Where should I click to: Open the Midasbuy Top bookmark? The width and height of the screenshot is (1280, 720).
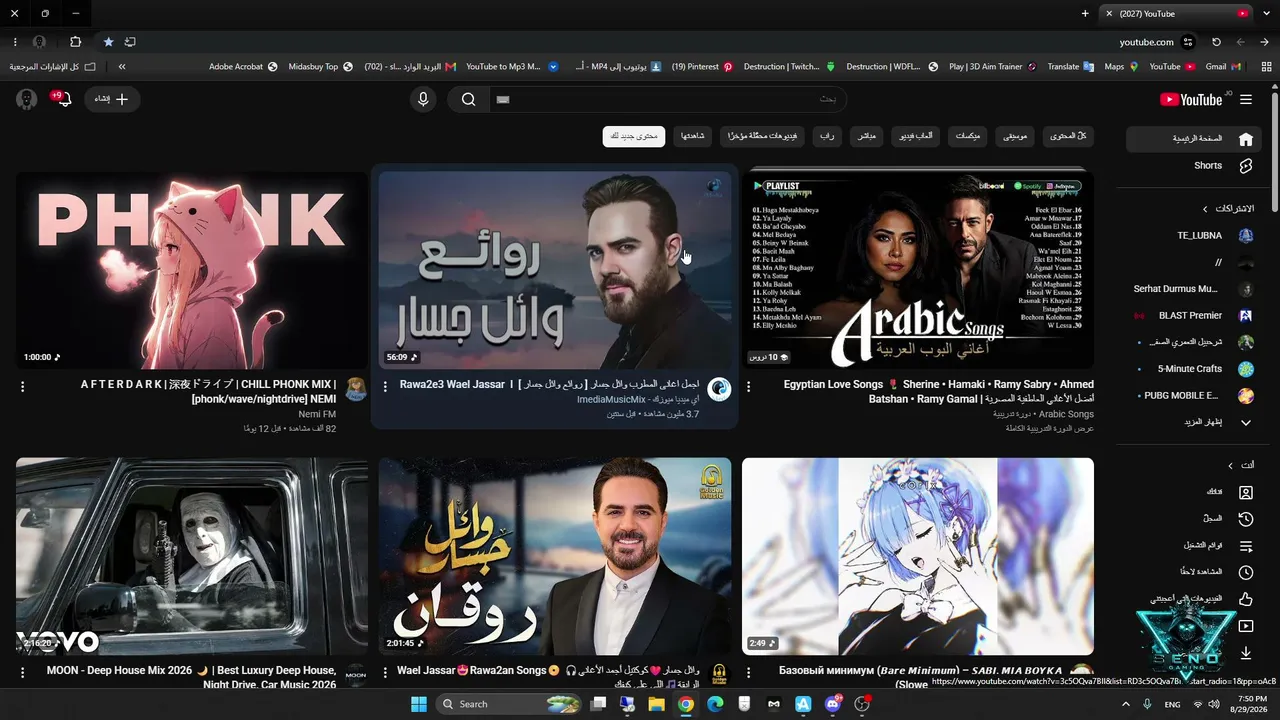pos(320,67)
